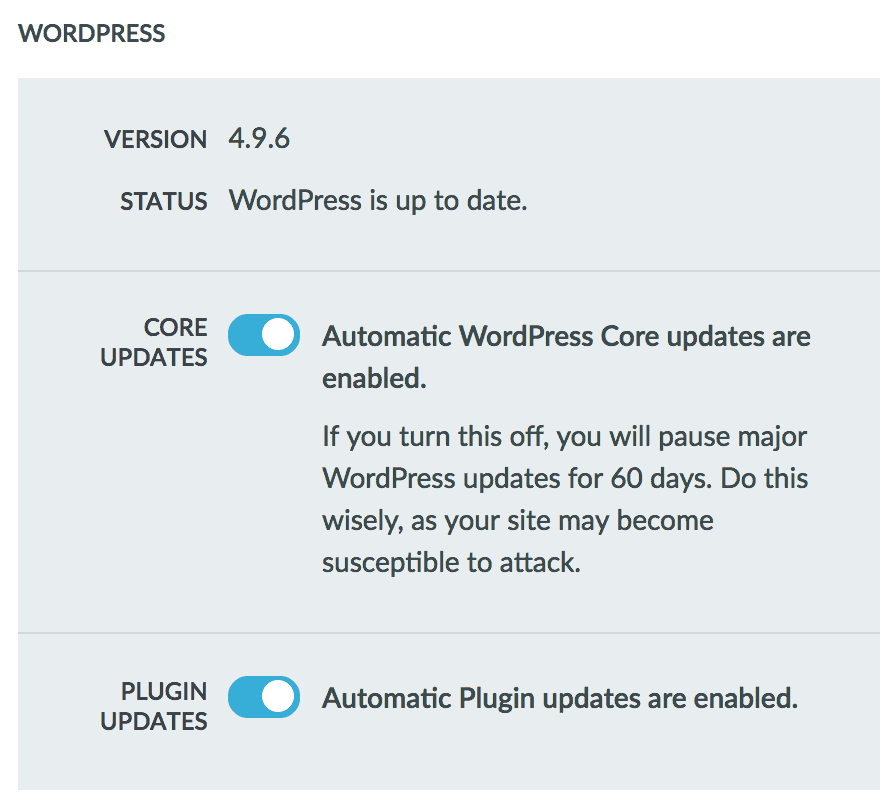
Task: Click the version number 4.9.6
Action: coord(259,138)
